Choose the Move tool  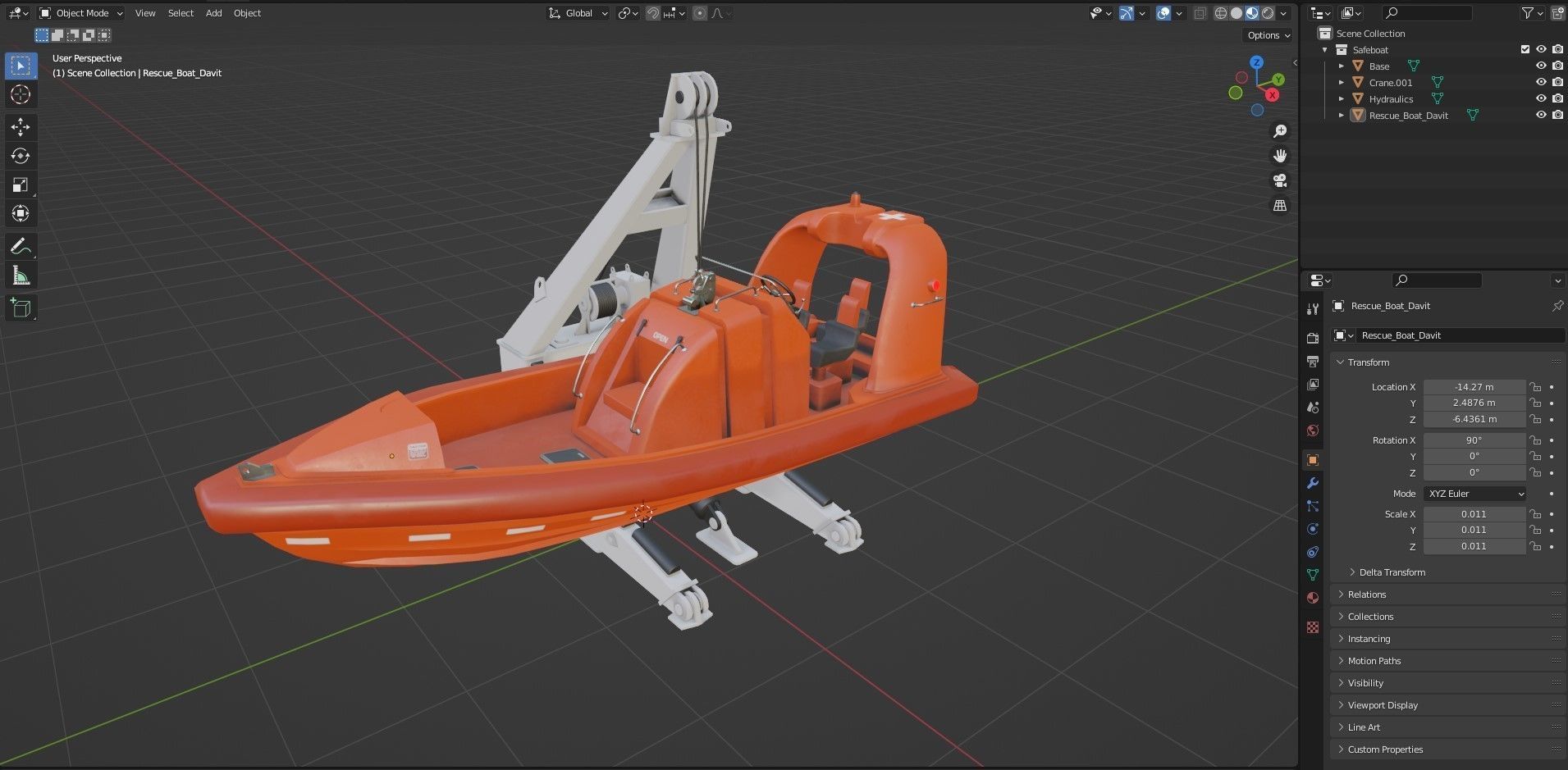[x=21, y=126]
